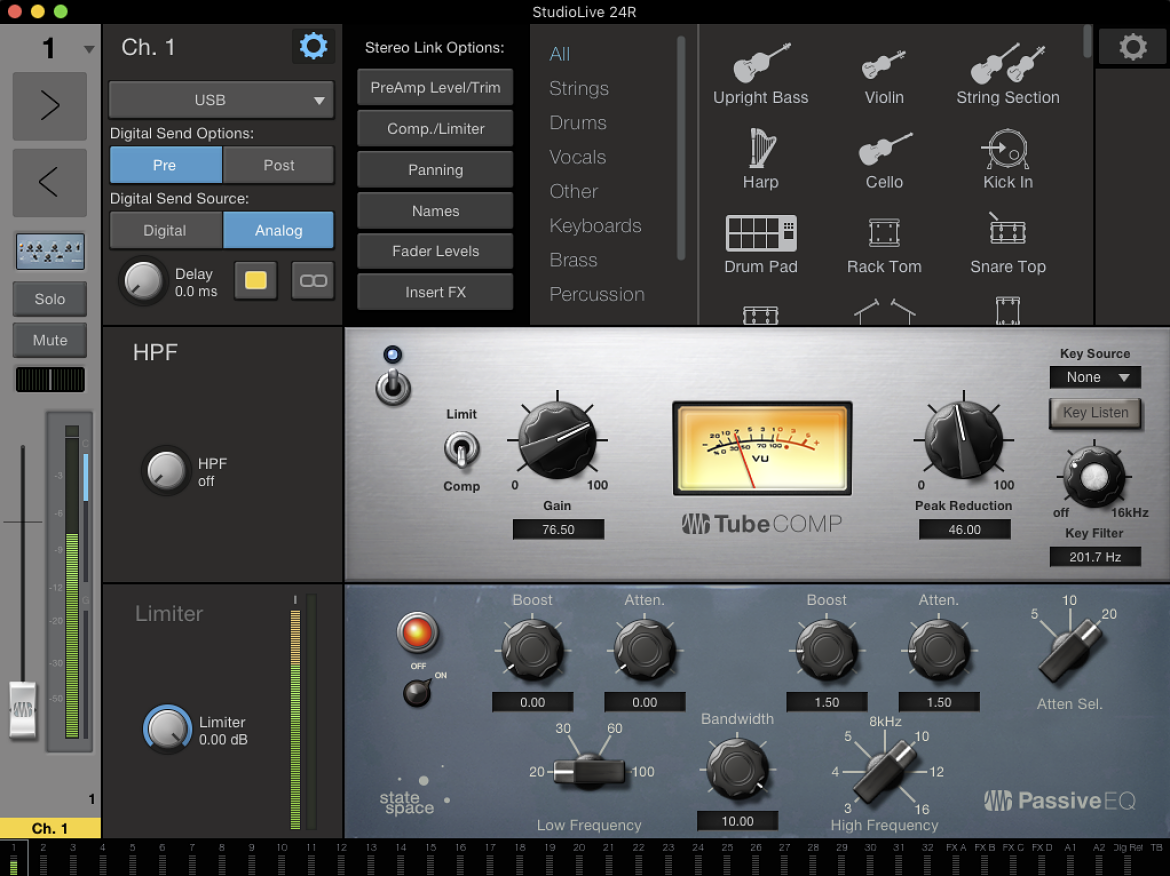Click the Key Listen button
This screenshot has height=876, width=1170.
tap(1095, 413)
